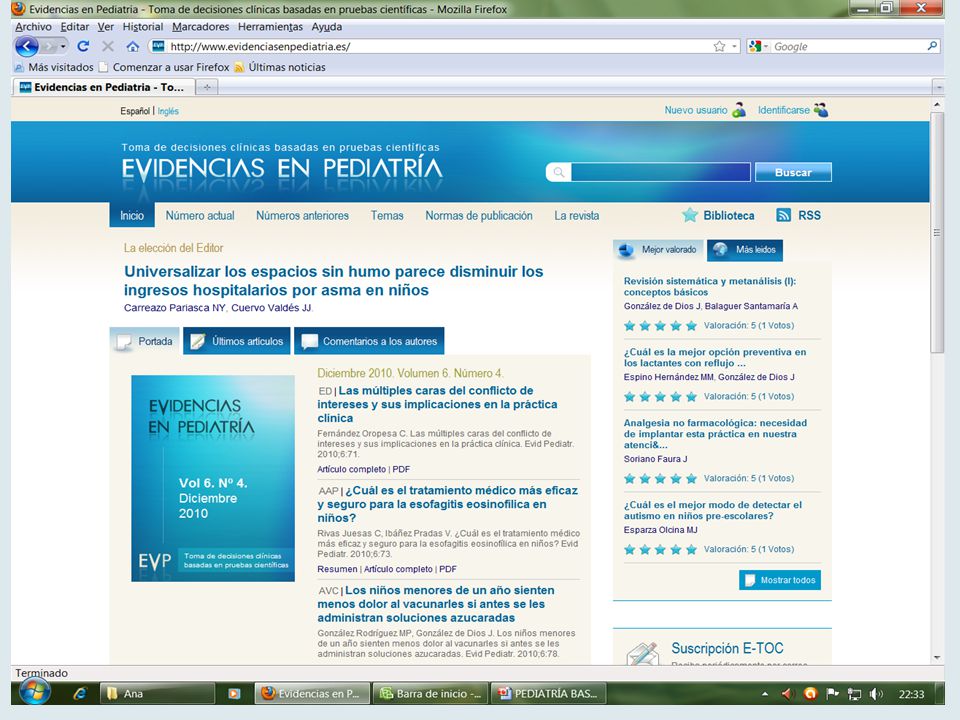Click the Firefox URL address bar

[438, 47]
